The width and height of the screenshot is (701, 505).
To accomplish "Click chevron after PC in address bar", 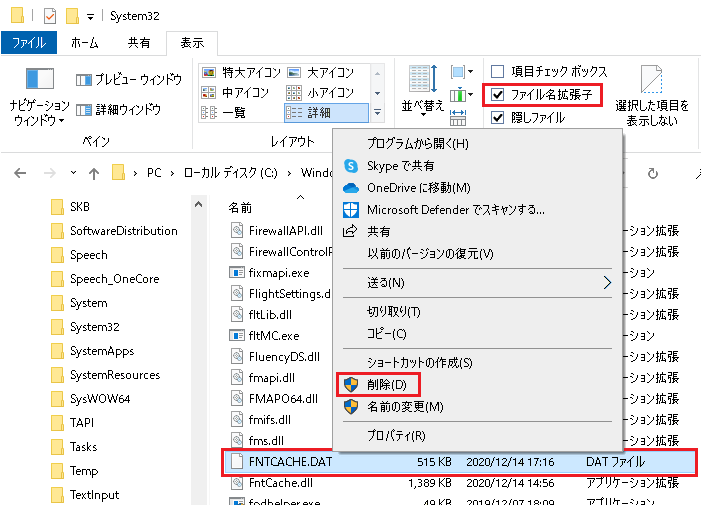I will [x=172, y=173].
